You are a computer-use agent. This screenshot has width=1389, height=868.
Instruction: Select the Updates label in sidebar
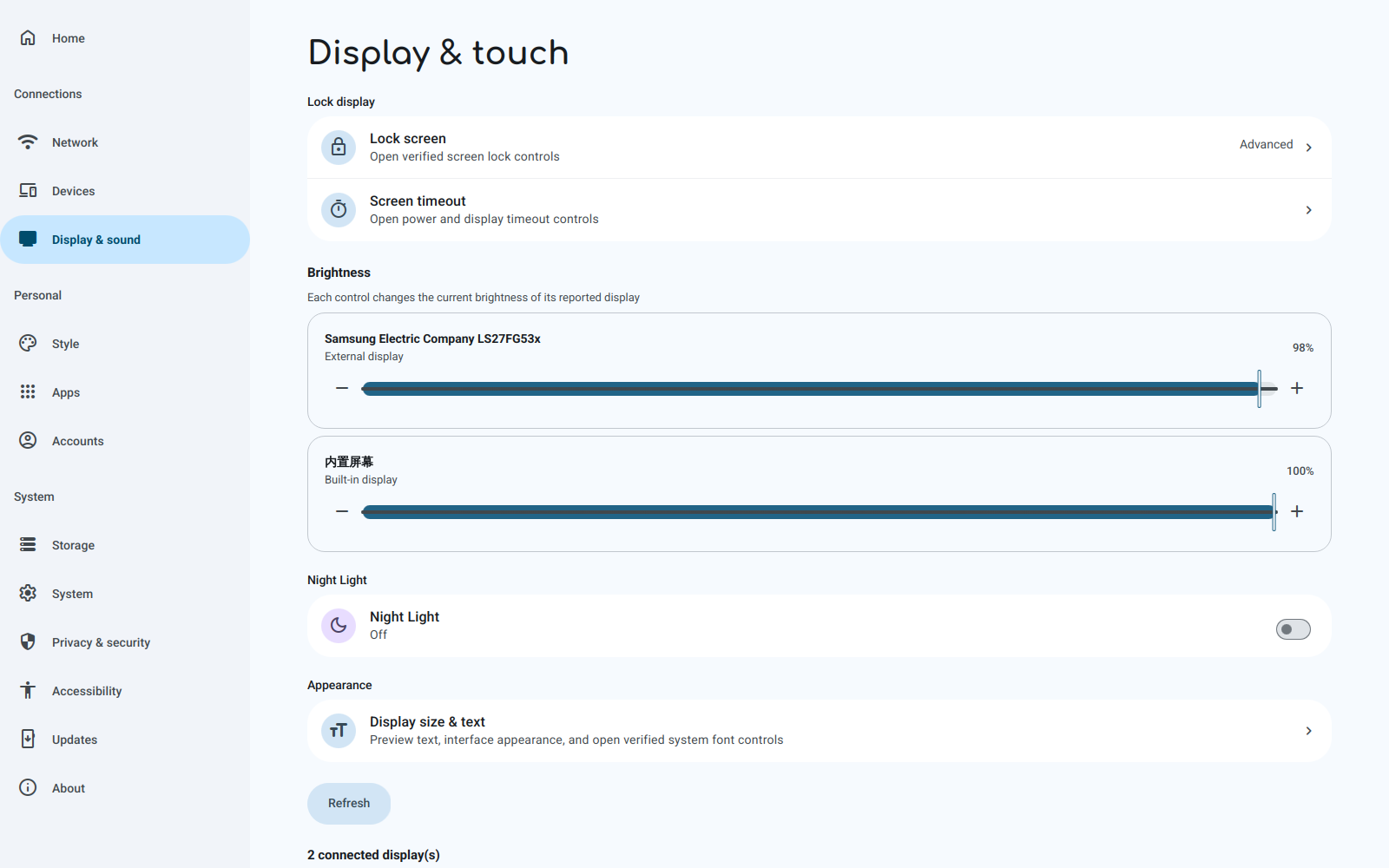pyautogui.click(x=75, y=740)
